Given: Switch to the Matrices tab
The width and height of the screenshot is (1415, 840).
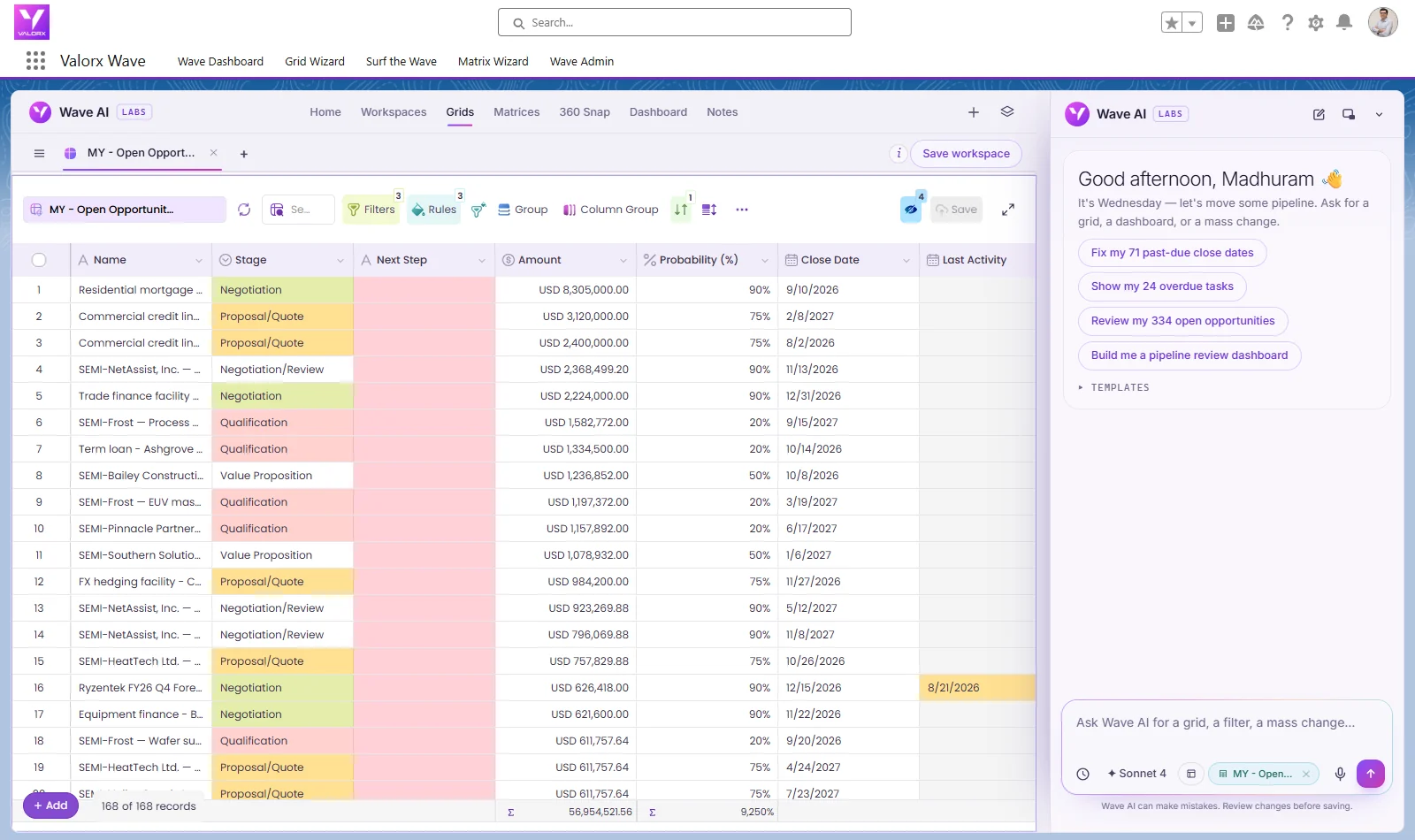Looking at the screenshot, I should click(x=516, y=112).
